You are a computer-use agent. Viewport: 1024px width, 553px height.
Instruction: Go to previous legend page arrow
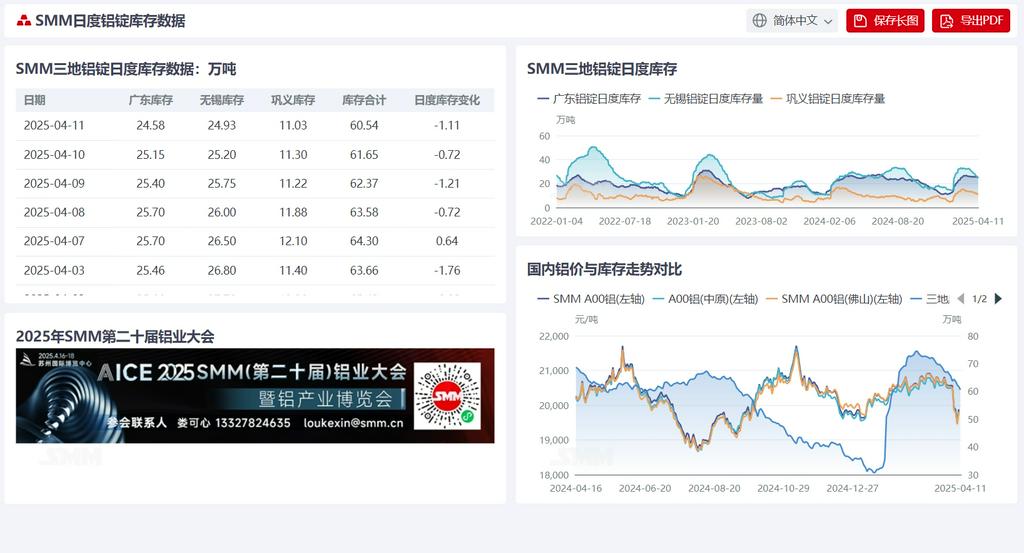961,299
